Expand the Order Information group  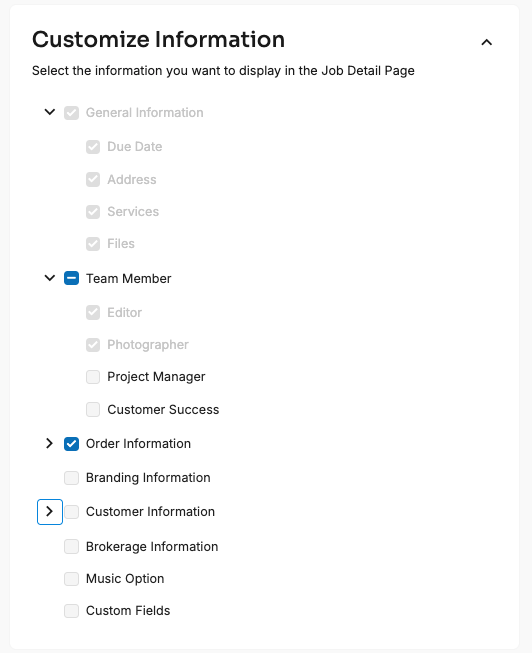click(x=50, y=443)
